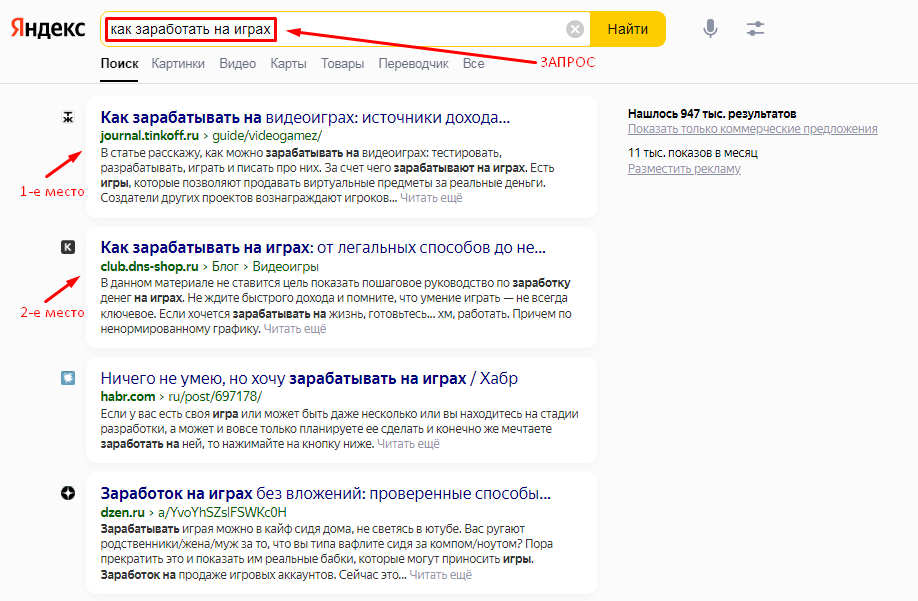The width and height of the screenshot is (918, 601).
Task: Click into the search query input field
Action: (420, 30)
